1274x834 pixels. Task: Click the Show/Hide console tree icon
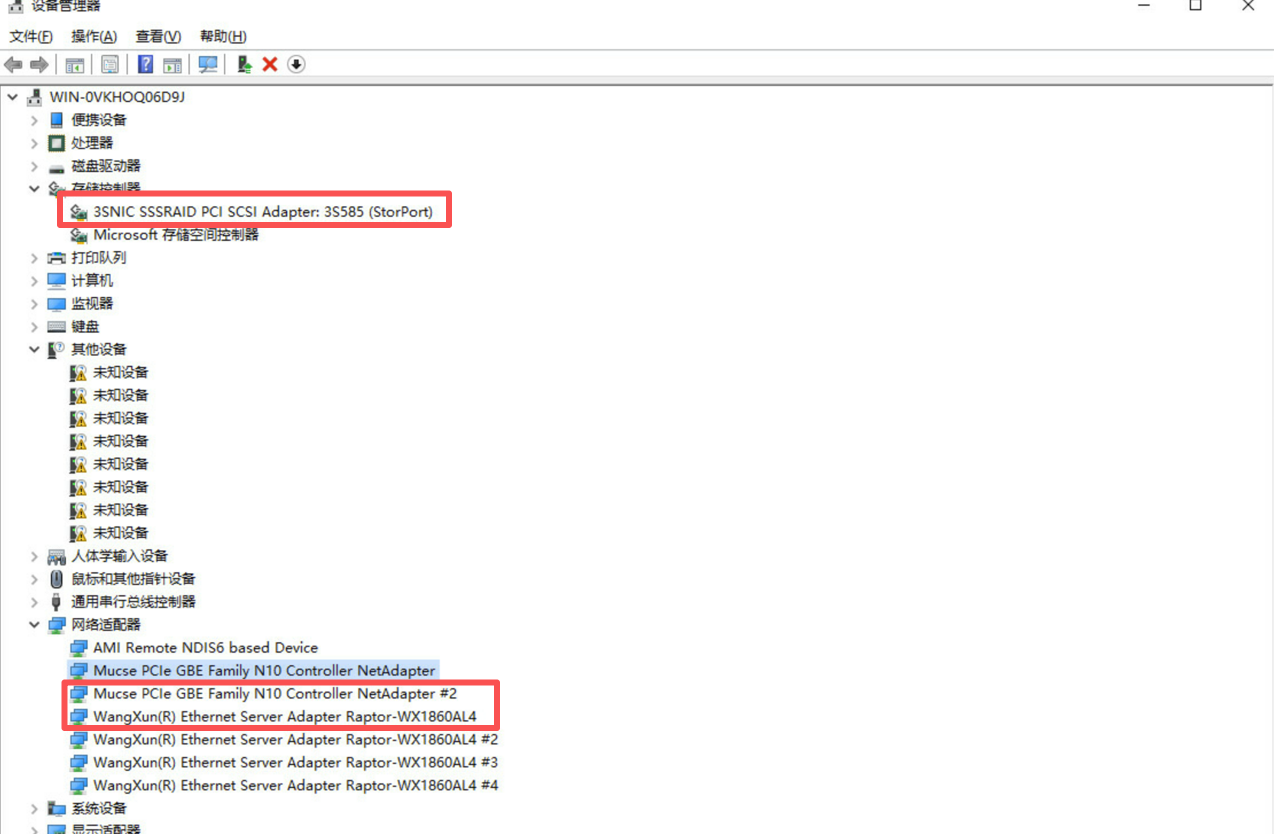[74, 65]
